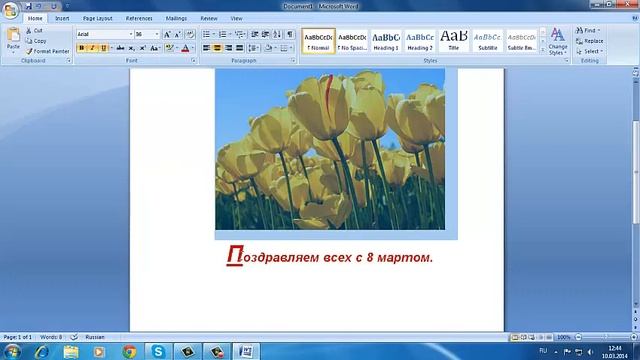Justify paragraph text
The height and width of the screenshot is (360, 640).
(x=239, y=48)
